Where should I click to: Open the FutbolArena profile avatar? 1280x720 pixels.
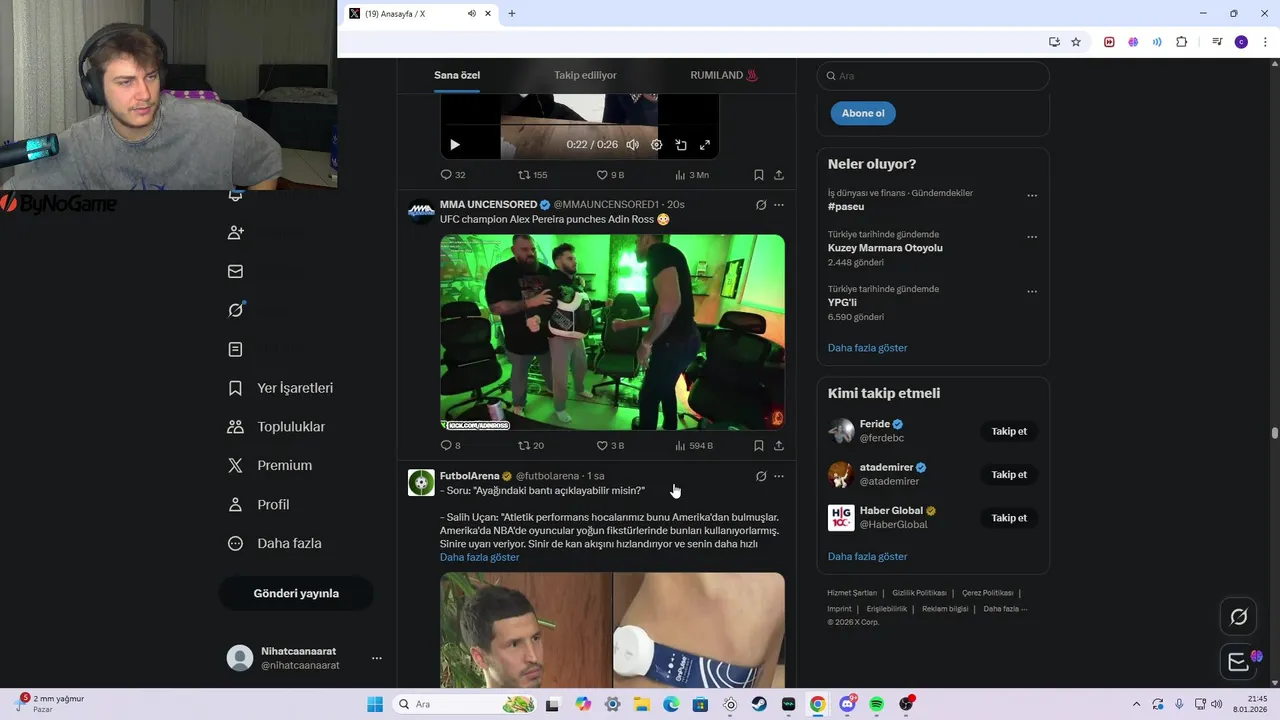pos(421,482)
